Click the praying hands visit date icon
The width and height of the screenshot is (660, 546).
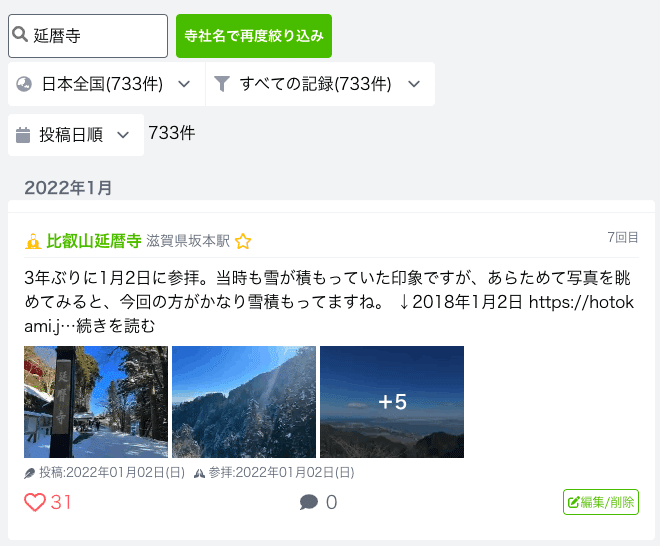click(x=200, y=473)
